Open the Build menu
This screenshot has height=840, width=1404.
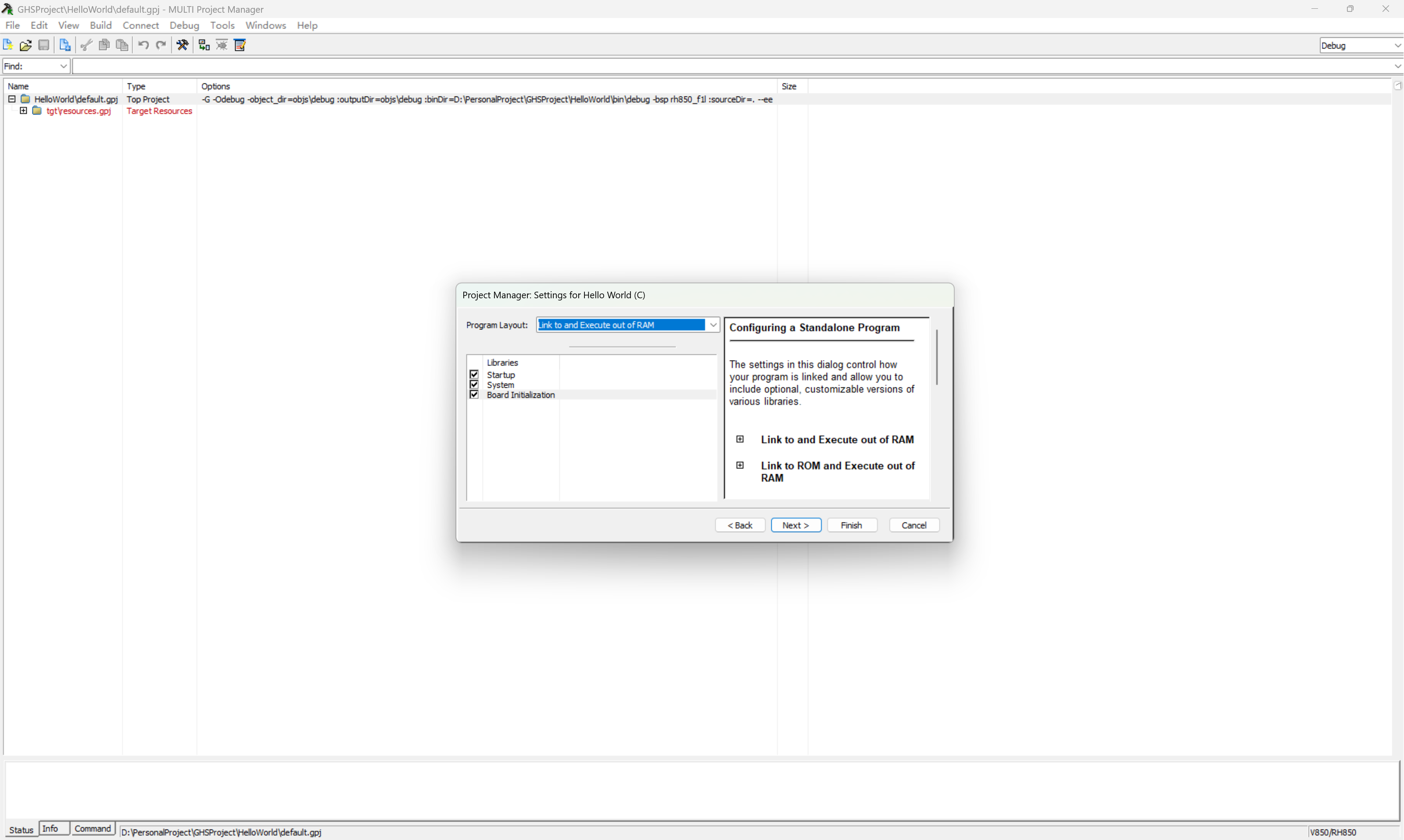(x=100, y=25)
